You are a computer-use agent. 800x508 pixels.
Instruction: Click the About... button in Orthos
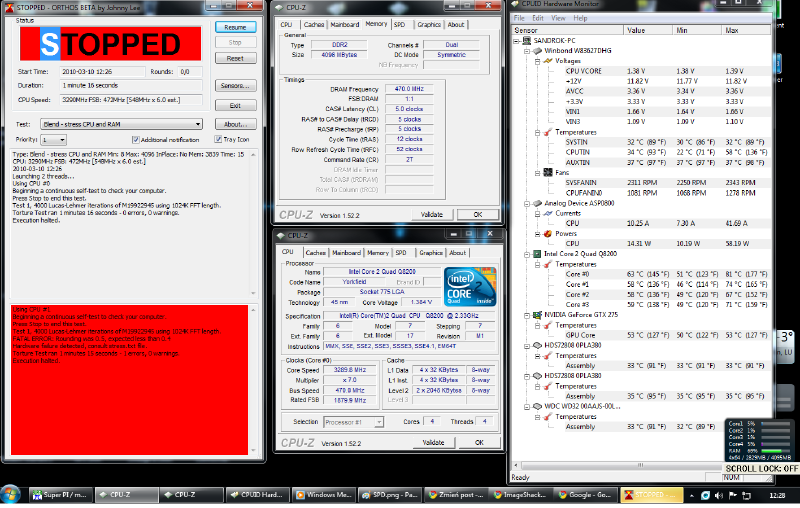point(235,124)
